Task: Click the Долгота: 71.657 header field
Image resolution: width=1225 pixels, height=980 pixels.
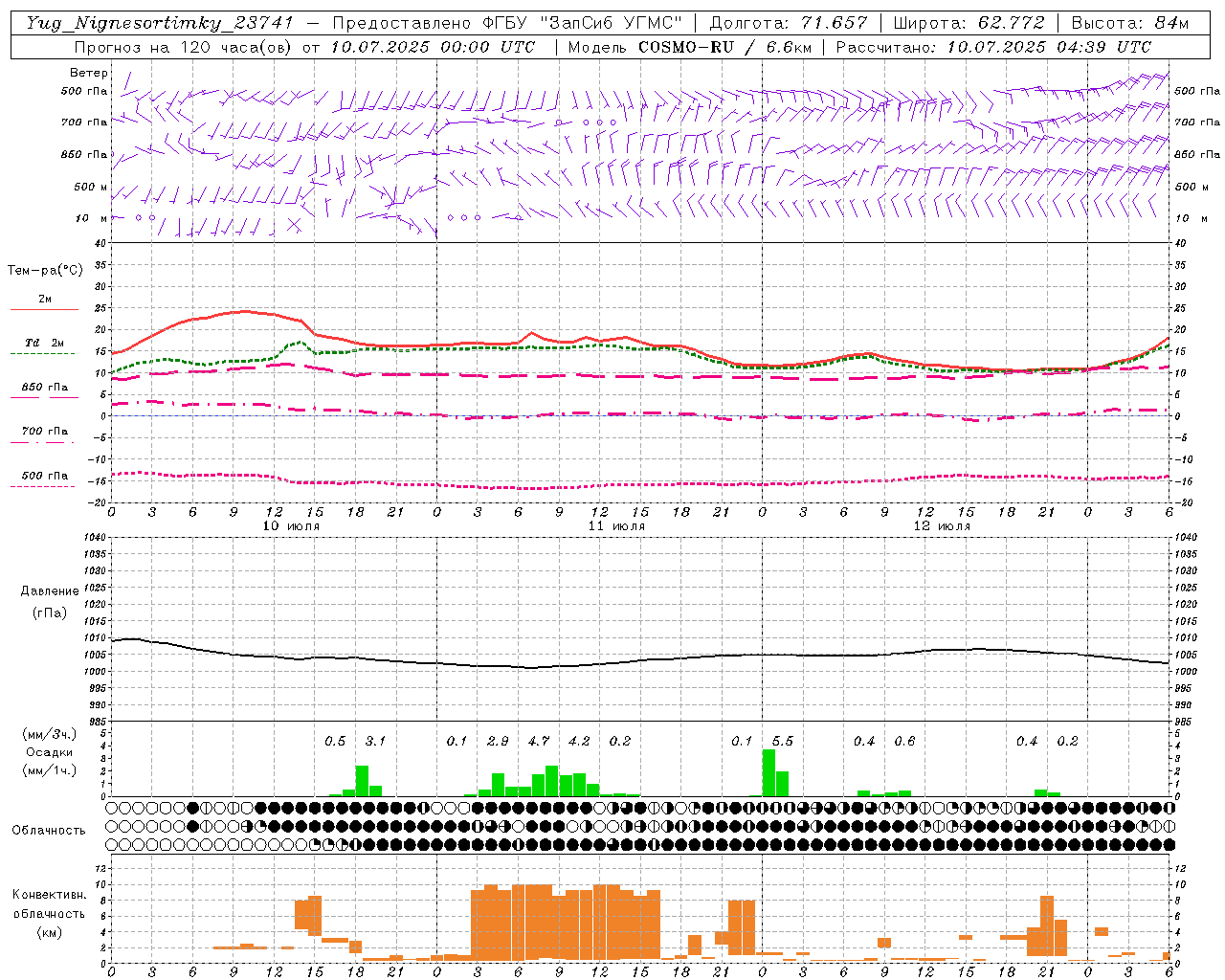Action: pos(789,23)
